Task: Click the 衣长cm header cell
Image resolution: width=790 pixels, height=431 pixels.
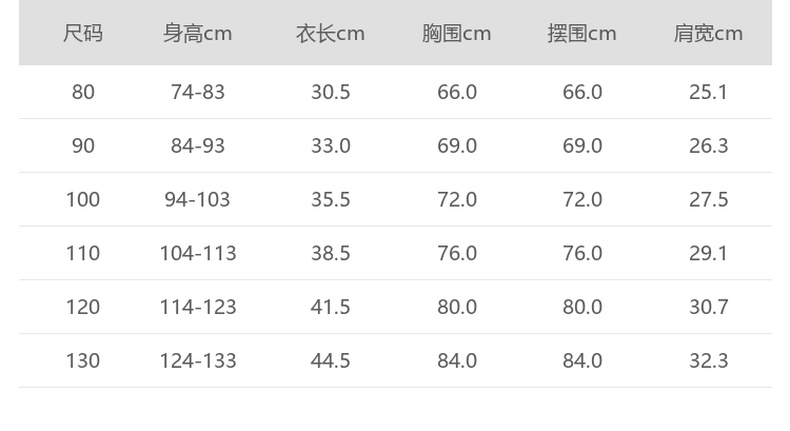Action: [330, 34]
